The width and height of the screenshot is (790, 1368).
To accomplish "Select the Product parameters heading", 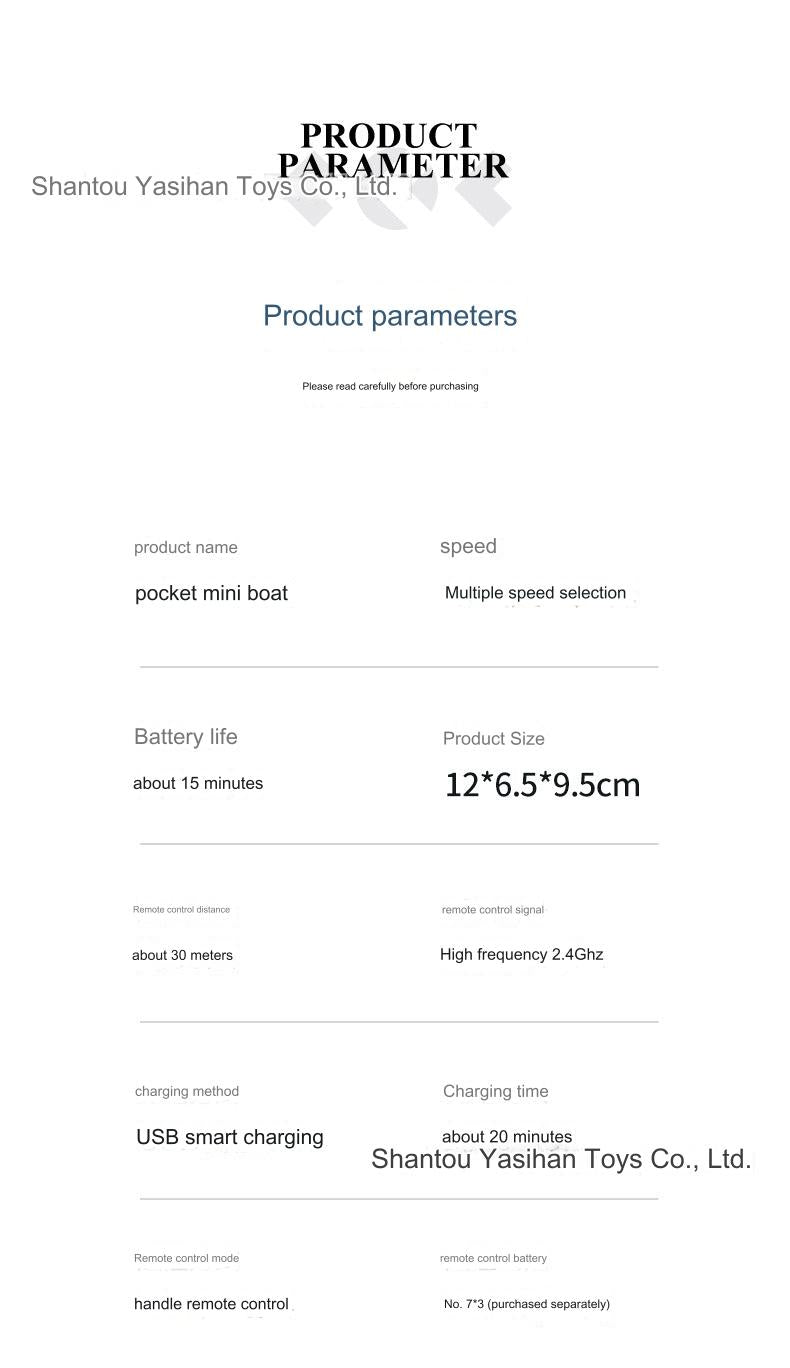I will (390, 316).
